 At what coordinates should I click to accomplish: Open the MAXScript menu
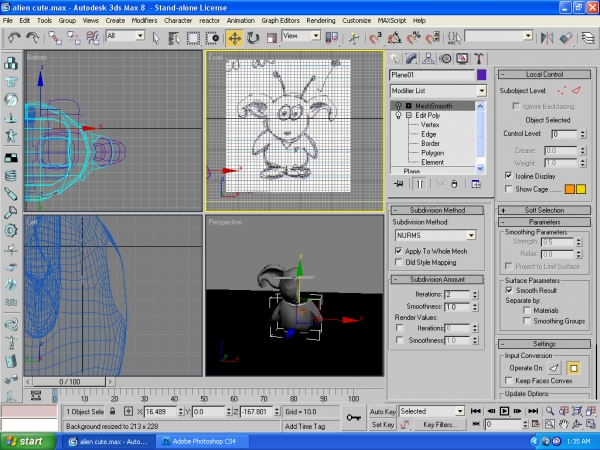pyautogui.click(x=391, y=21)
